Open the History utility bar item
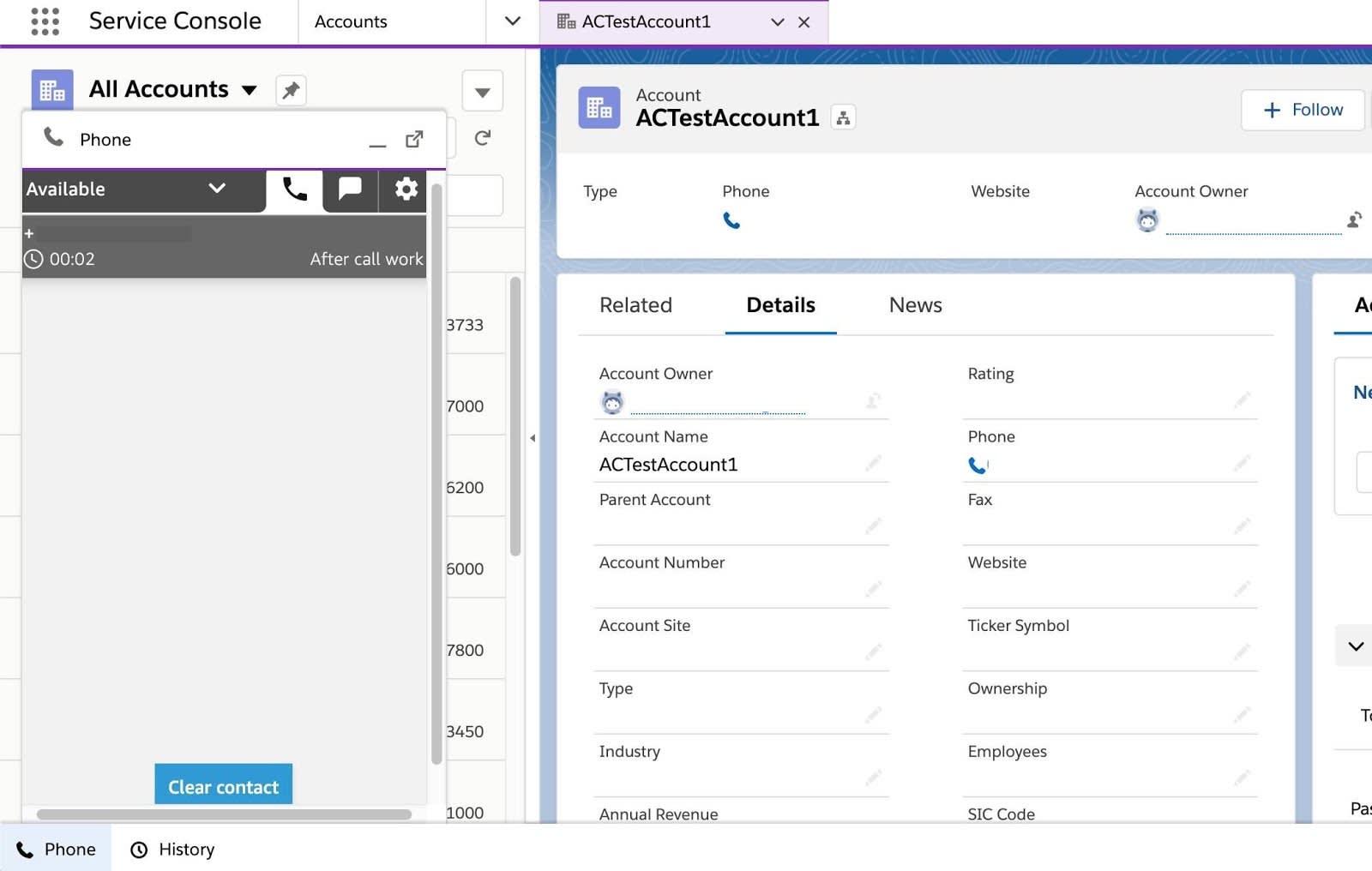Viewport: 1372px width, 871px height. click(x=172, y=849)
